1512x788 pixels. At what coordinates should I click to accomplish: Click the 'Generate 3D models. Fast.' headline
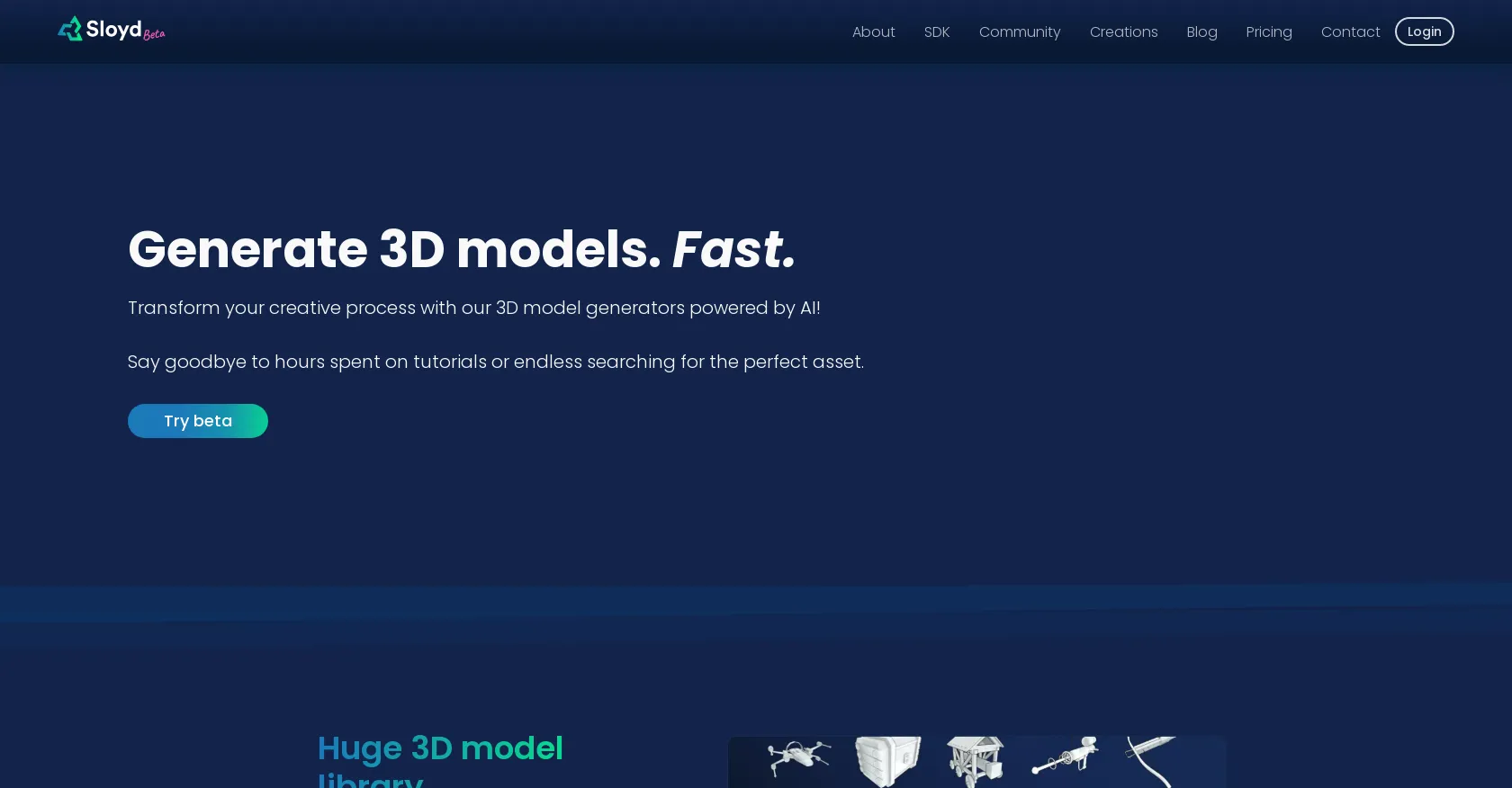pyautogui.click(x=462, y=249)
